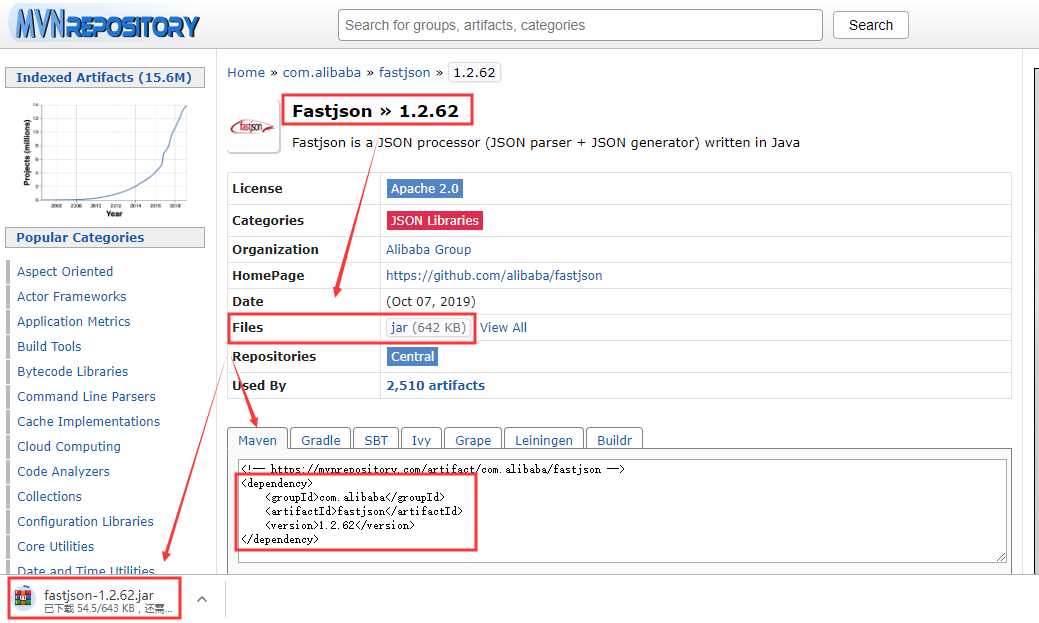Screen dimensions: 1039x623
Task: Open Actor Frameworks category
Action: pos(72,296)
